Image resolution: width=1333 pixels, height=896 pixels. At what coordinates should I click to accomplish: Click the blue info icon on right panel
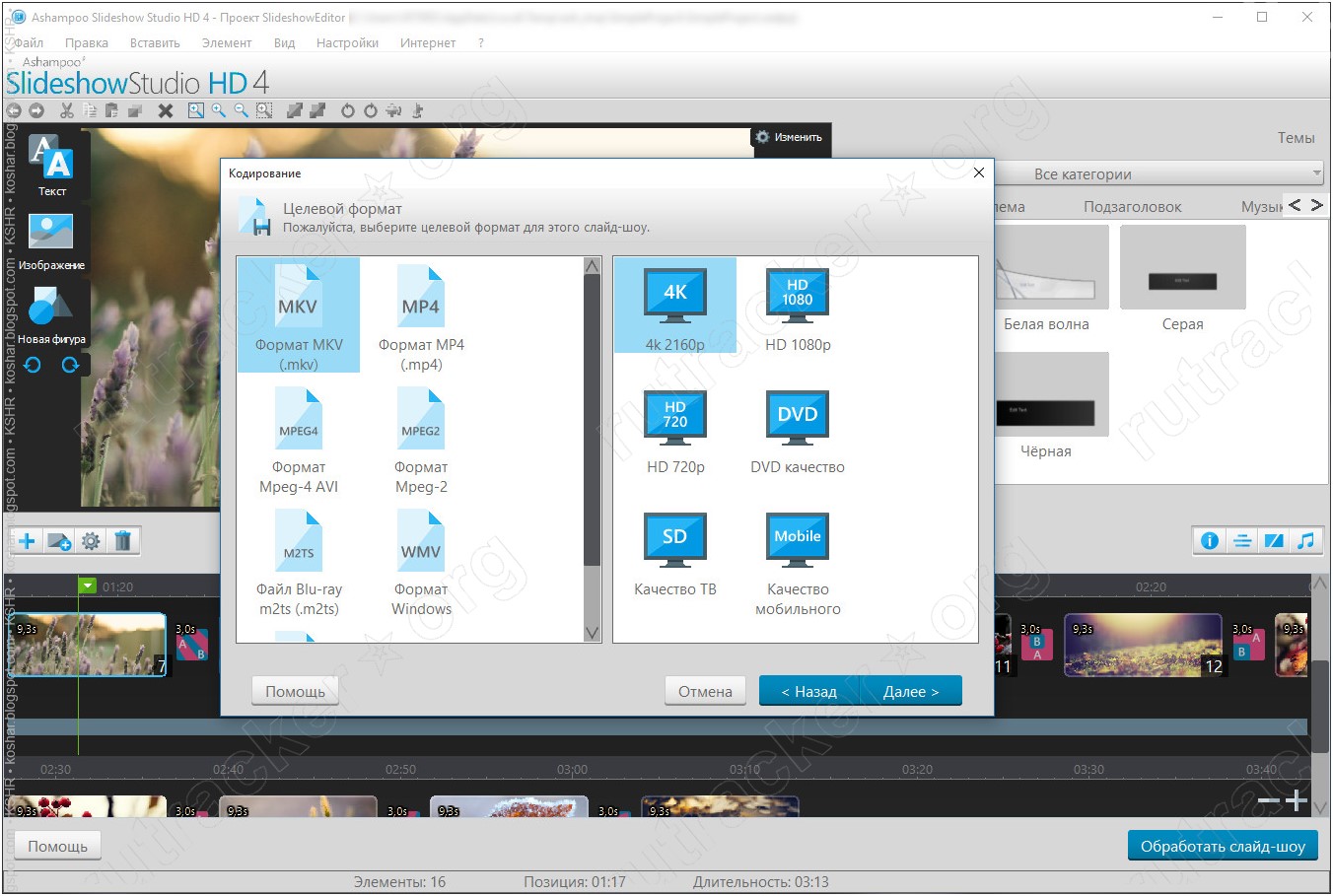point(1210,540)
